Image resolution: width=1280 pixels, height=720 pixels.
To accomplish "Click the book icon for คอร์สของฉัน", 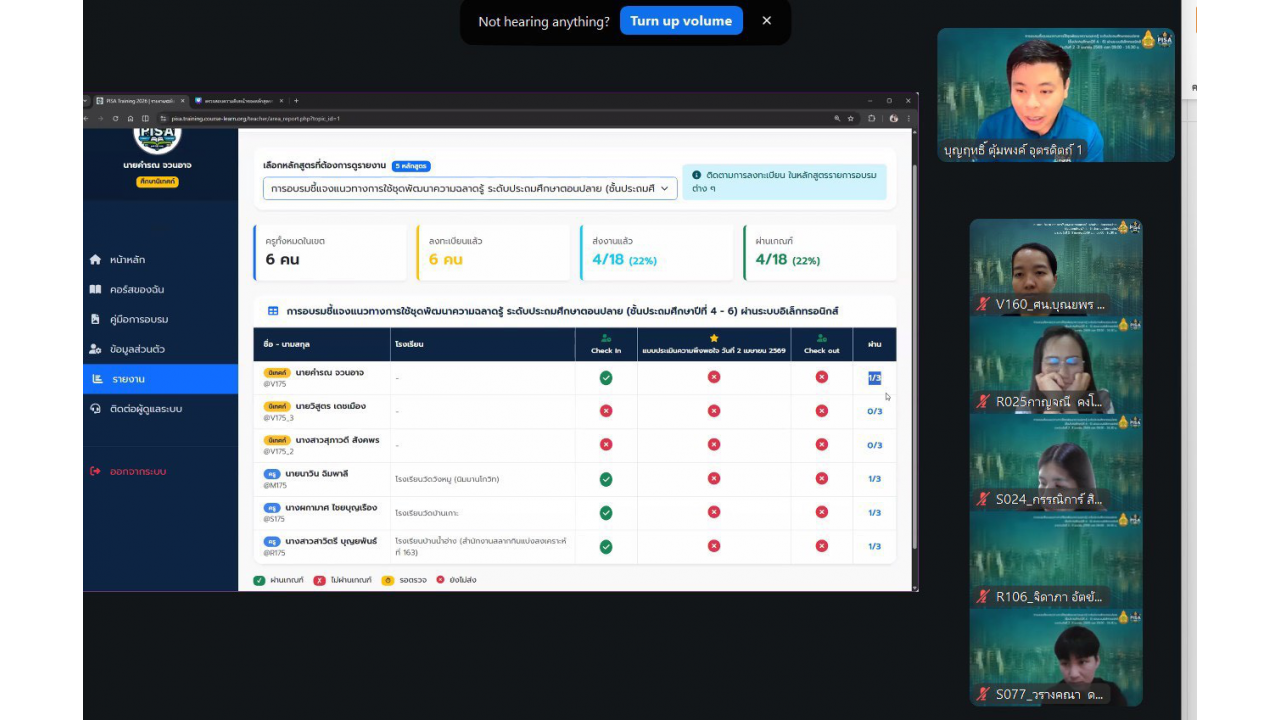I will click(95, 289).
